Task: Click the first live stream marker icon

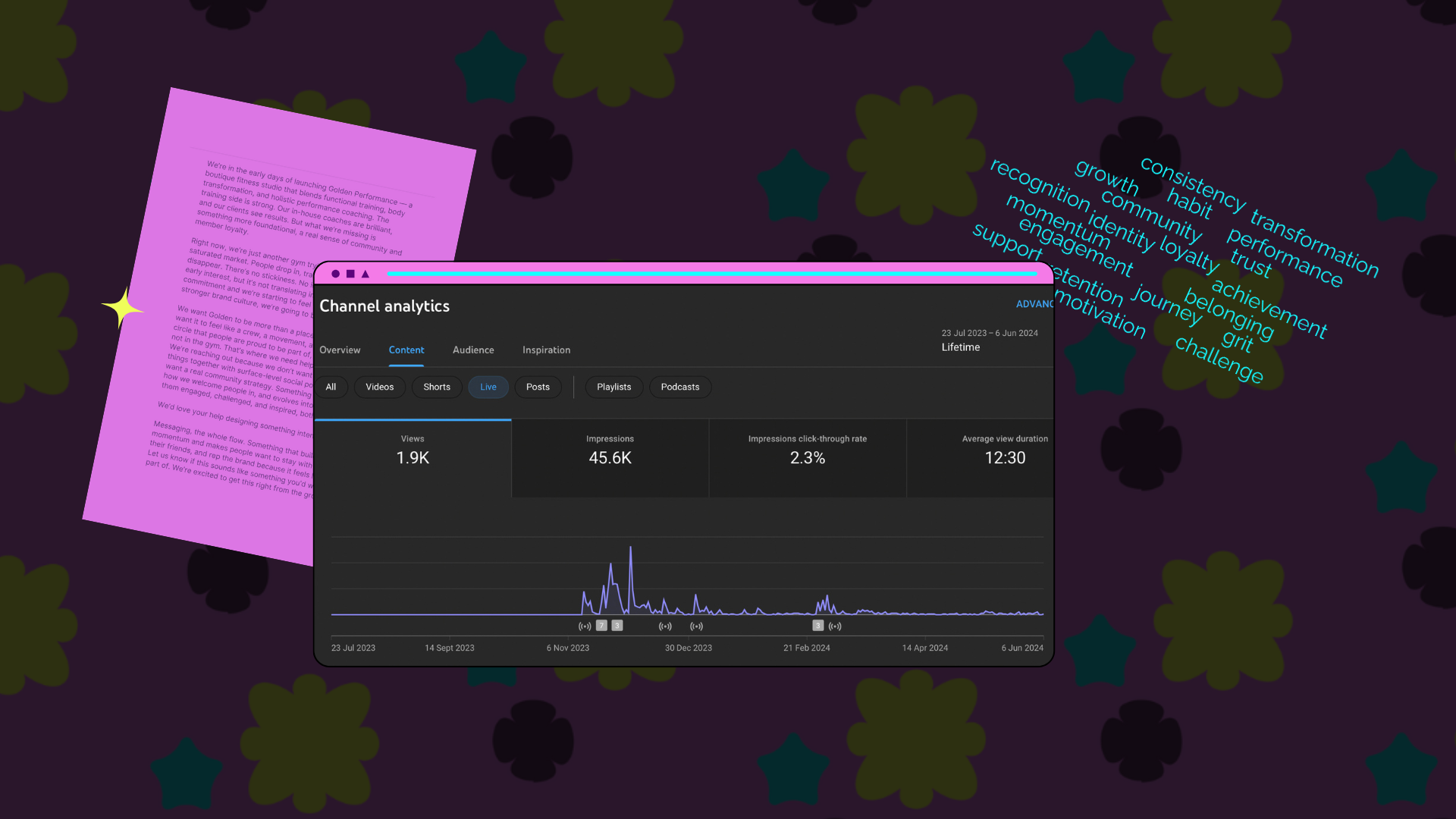Action: pos(585,626)
